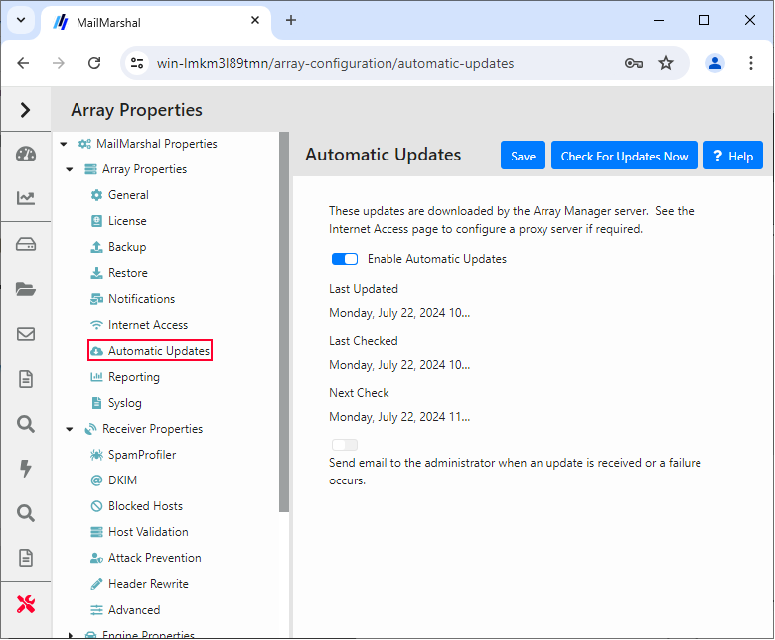View site information icon in address bar
775x640 pixels.
coord(137,63)
